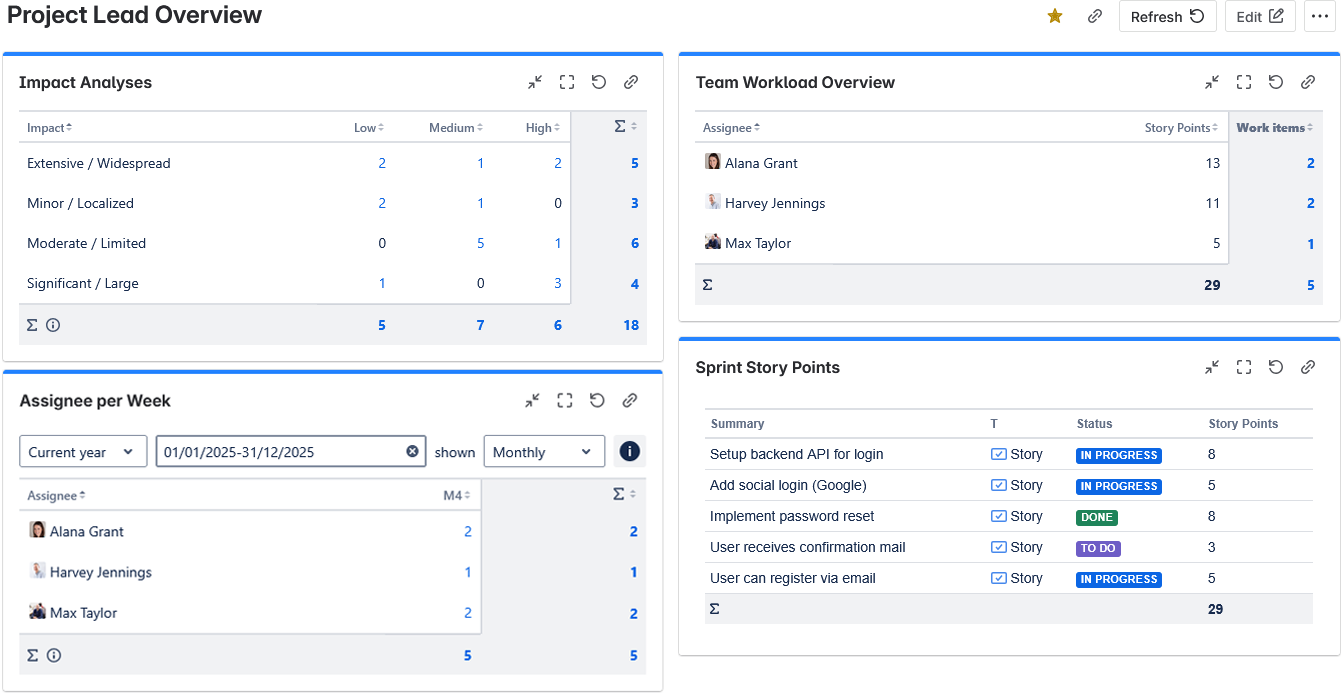Click the dark info icon beside Monthly

coord(629,452)
